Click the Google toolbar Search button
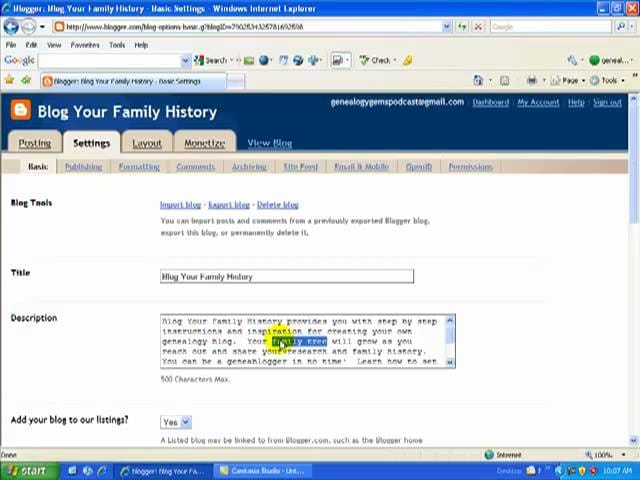This screenshot has height=480, width=640. click(x=211, y=60)
